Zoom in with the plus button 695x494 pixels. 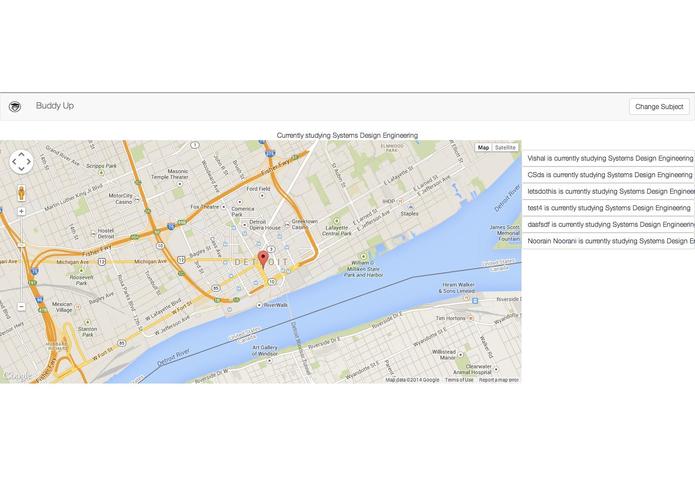21,211
